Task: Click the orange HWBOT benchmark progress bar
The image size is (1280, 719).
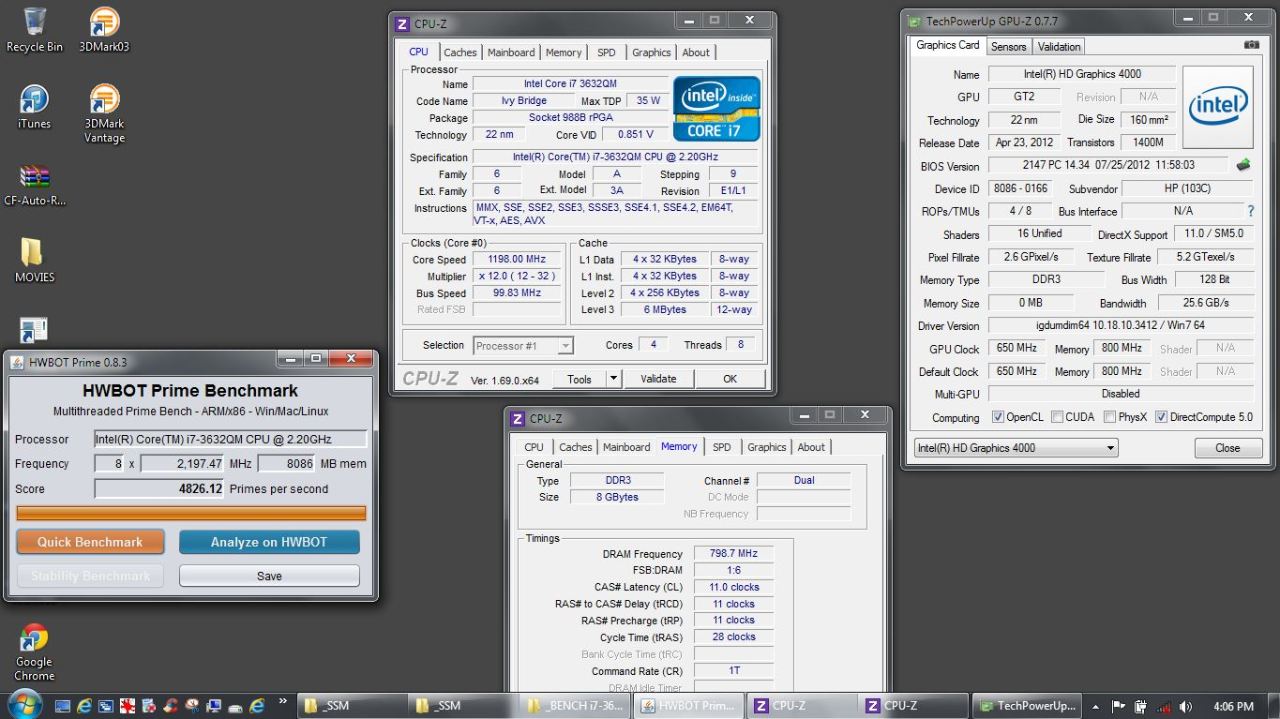Action: [191, 513]
